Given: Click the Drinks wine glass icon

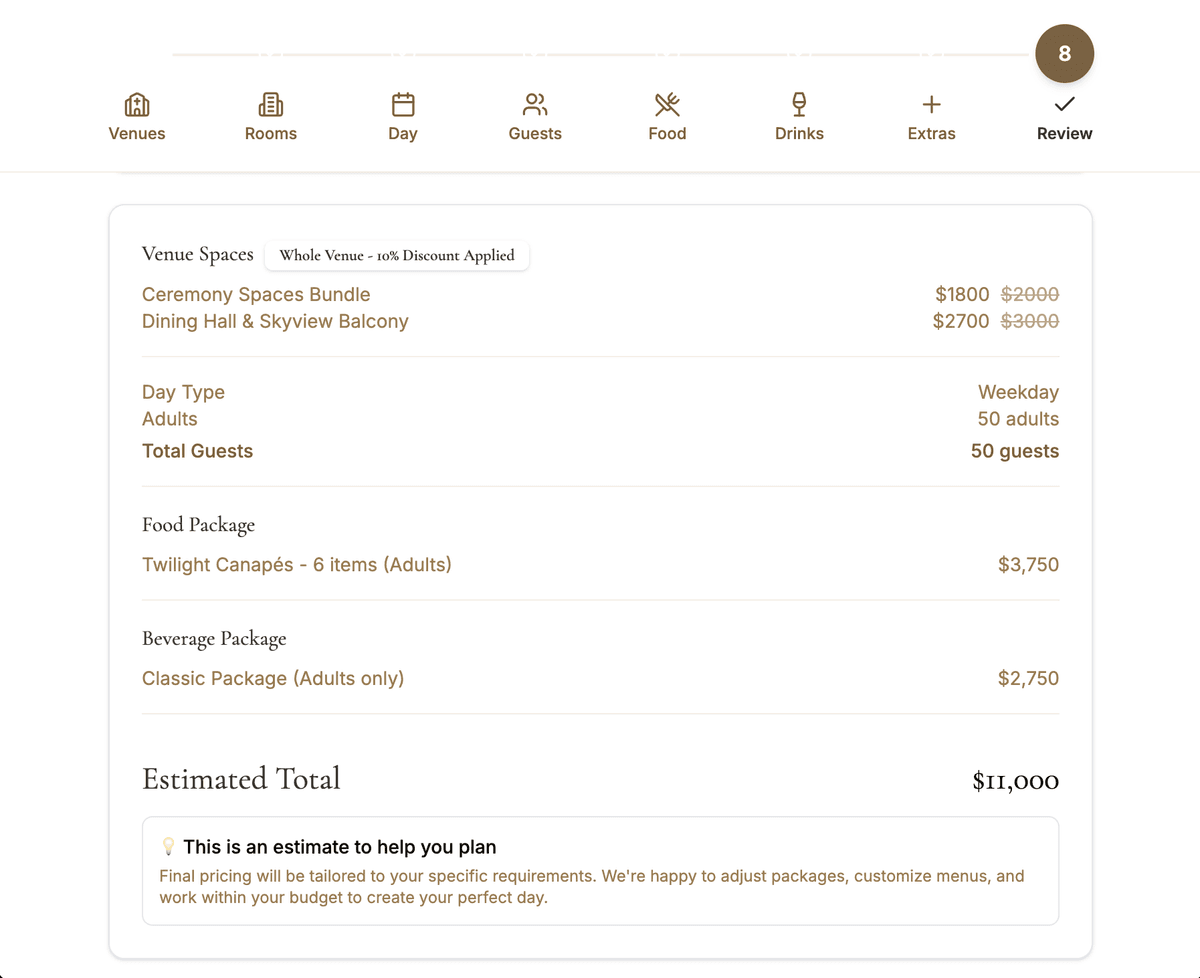Looking at the screenshot, I should [x=799, y=103].
